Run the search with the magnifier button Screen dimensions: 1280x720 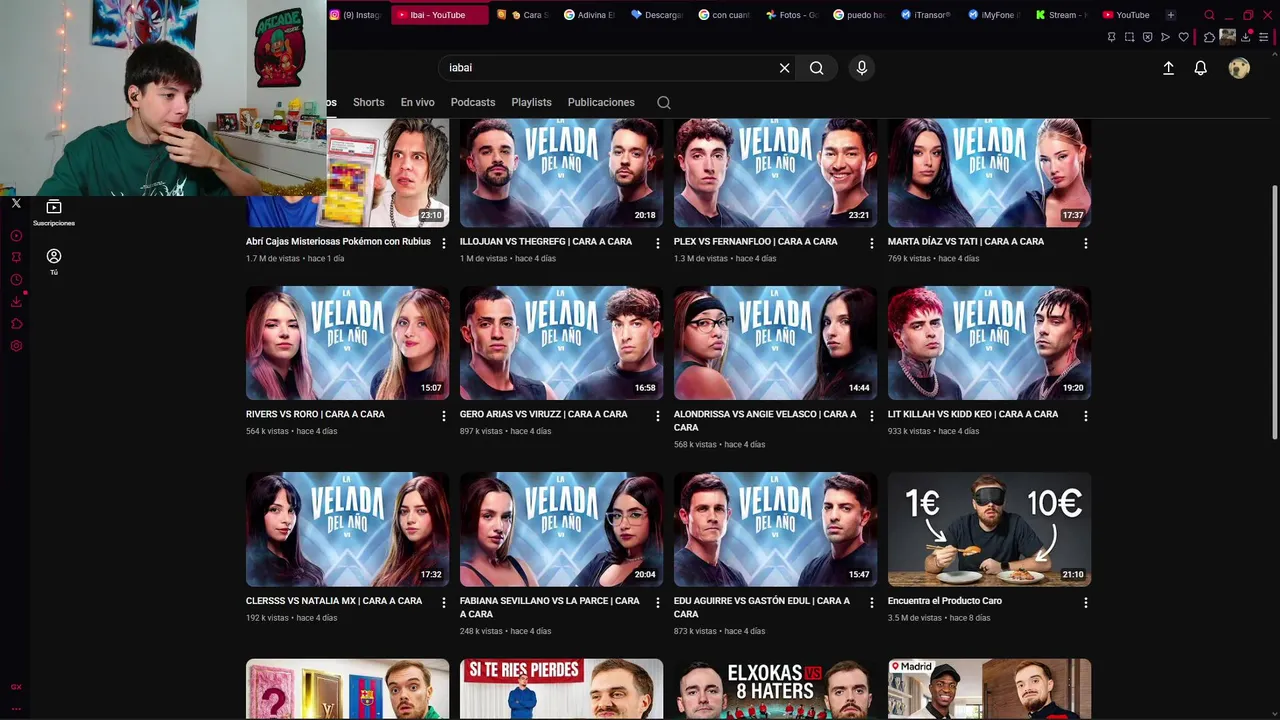point(817,68)
